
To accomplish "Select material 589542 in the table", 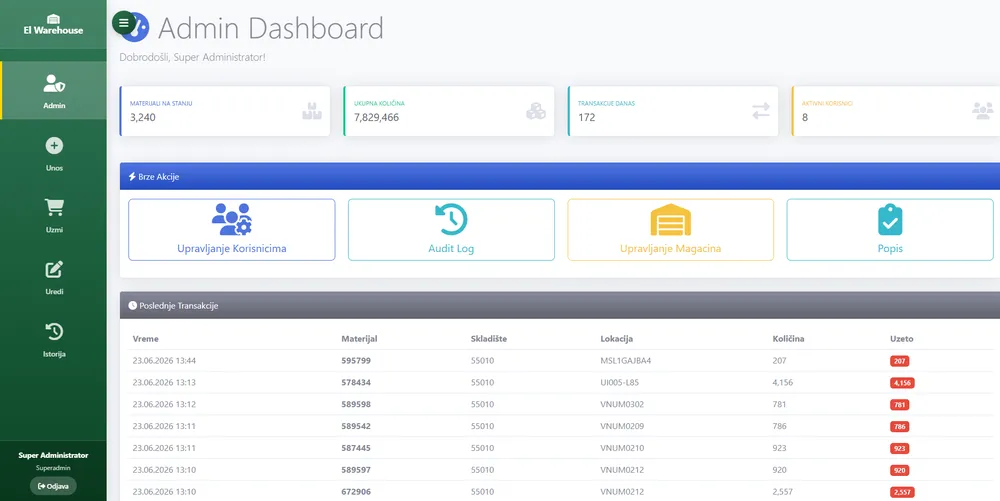I will (x=356, y=426).
